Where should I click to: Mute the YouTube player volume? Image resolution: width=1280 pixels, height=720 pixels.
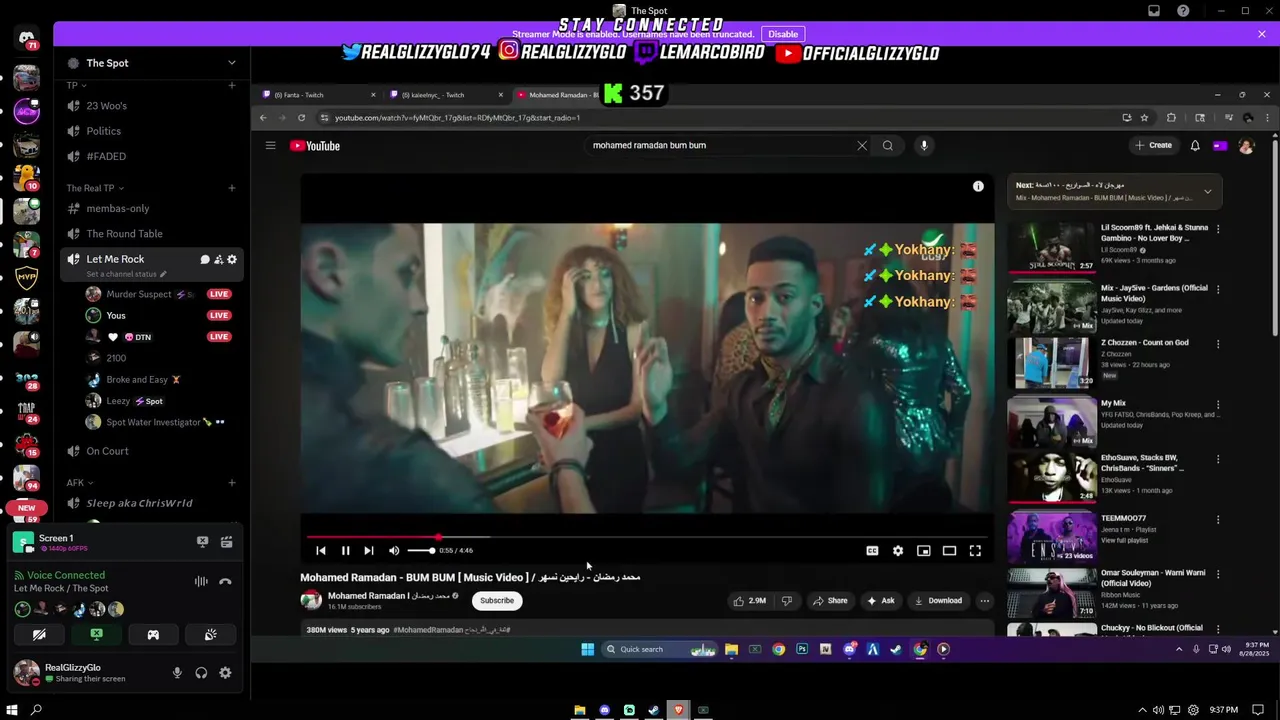(394, 550)
